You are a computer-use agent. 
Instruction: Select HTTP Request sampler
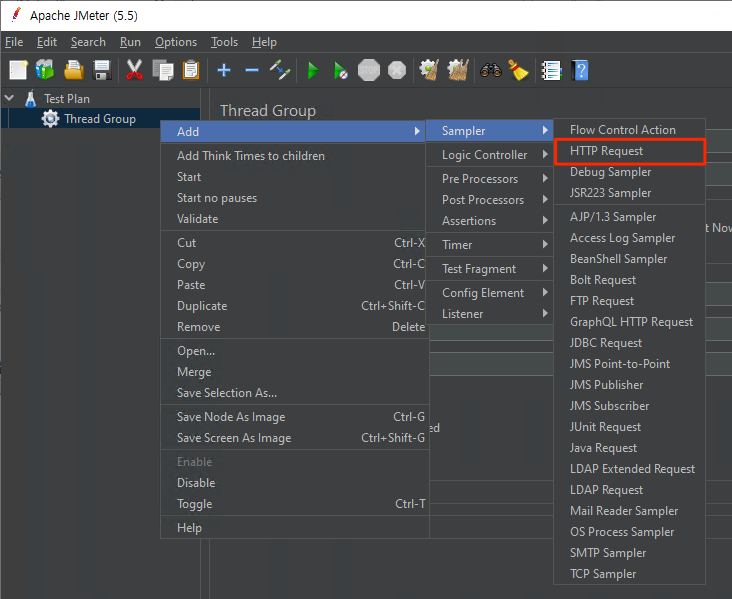pyautogui.click(x=629, y=151)
